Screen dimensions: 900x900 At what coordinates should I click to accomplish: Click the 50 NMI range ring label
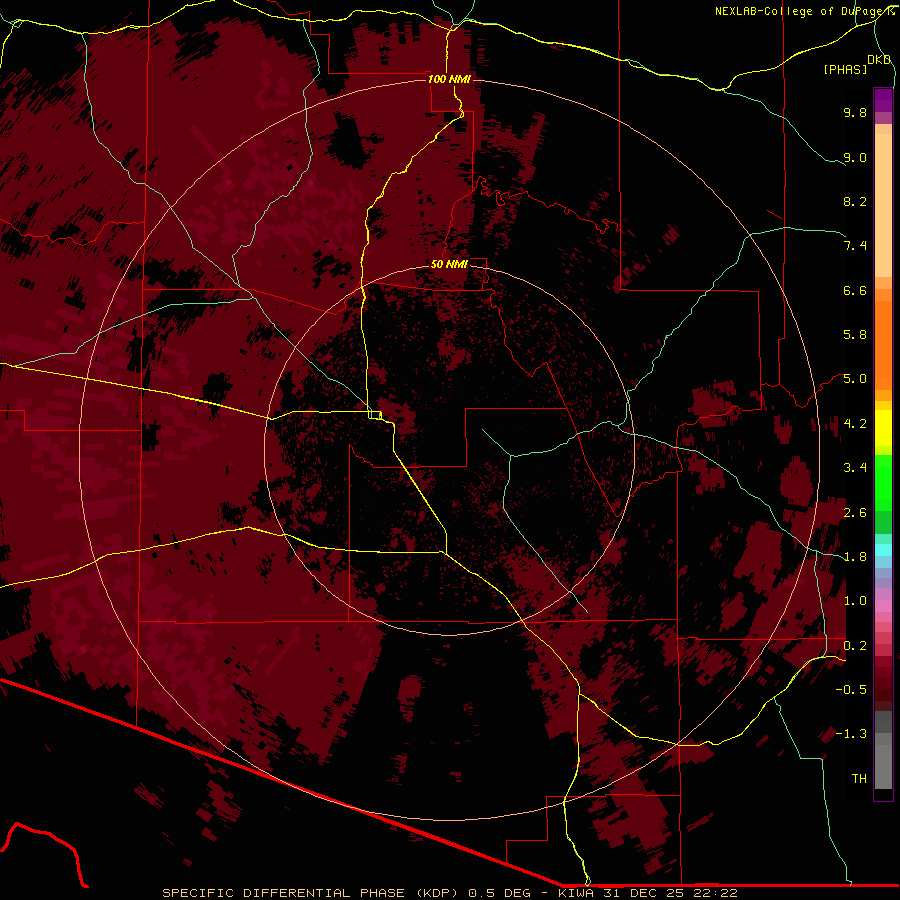[x=449, y=264]
